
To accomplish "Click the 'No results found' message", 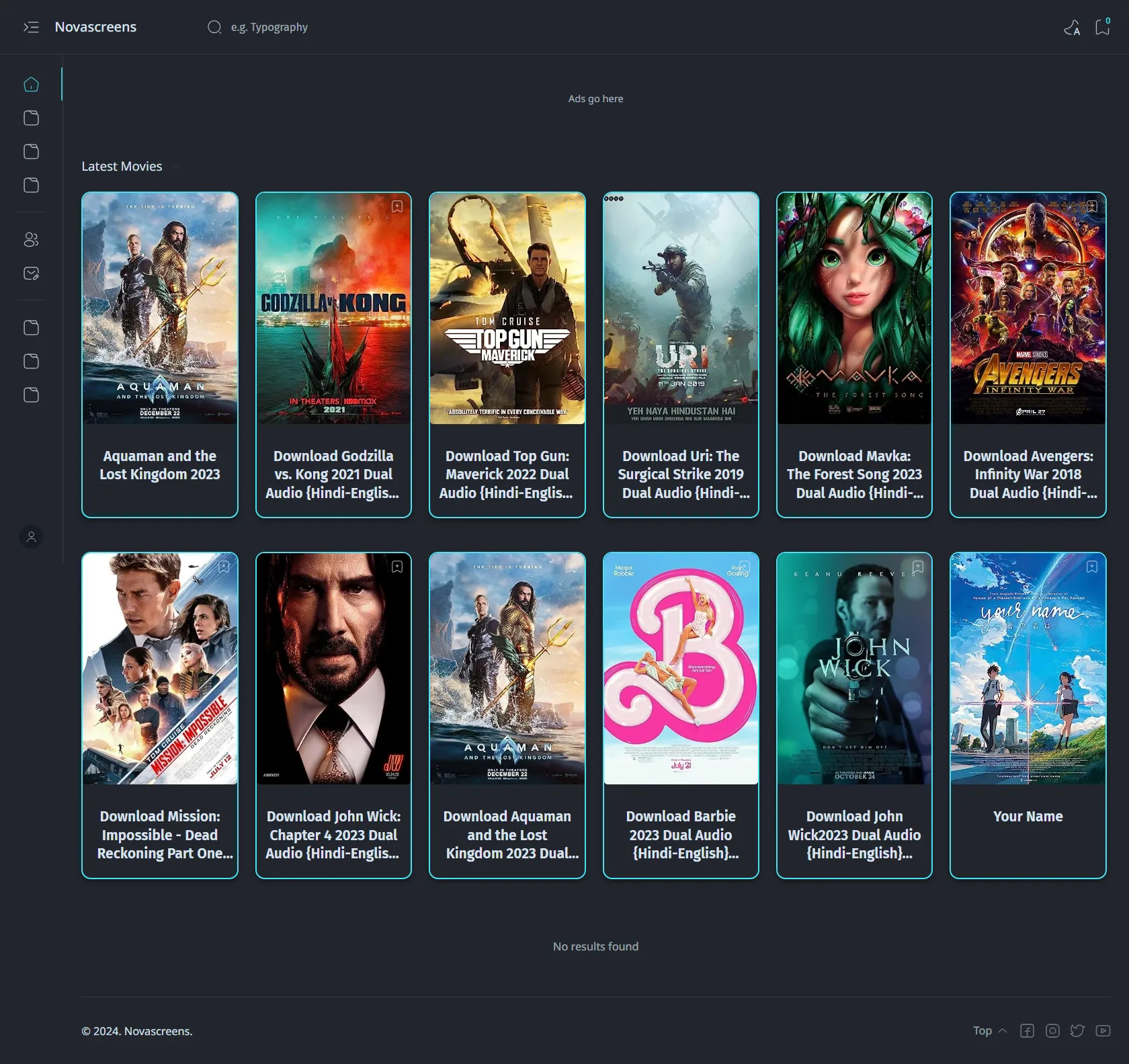I will click(x=595, y=946).
